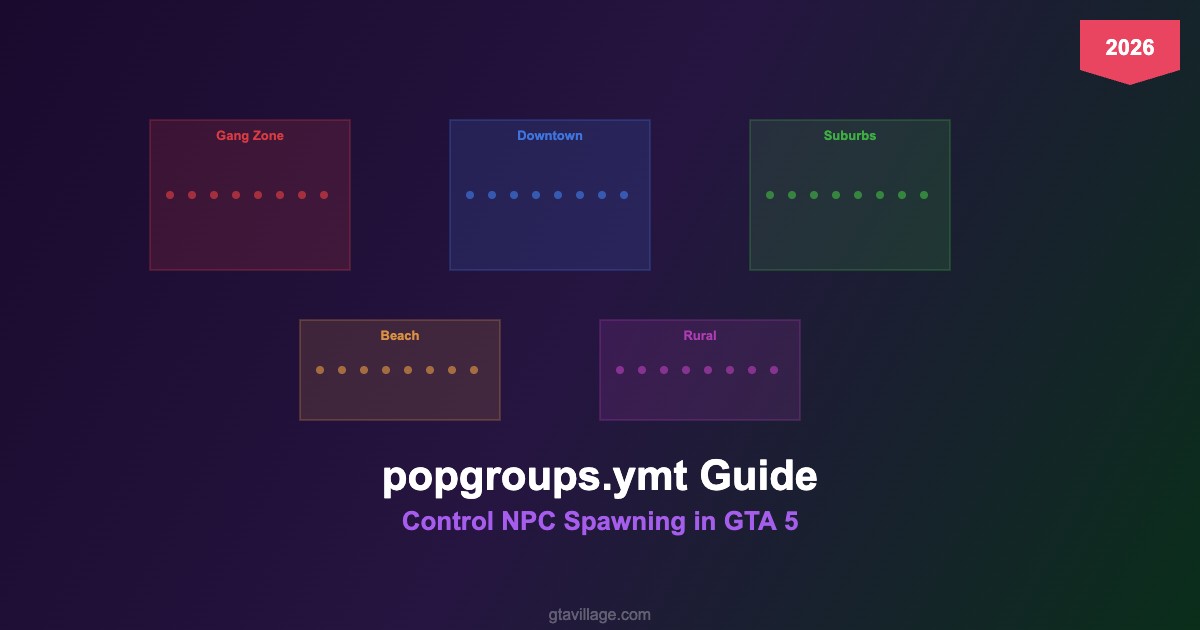Click the green Suburbs label
Viewport: 1200px width, 630px height.
[x=850, y=136]
